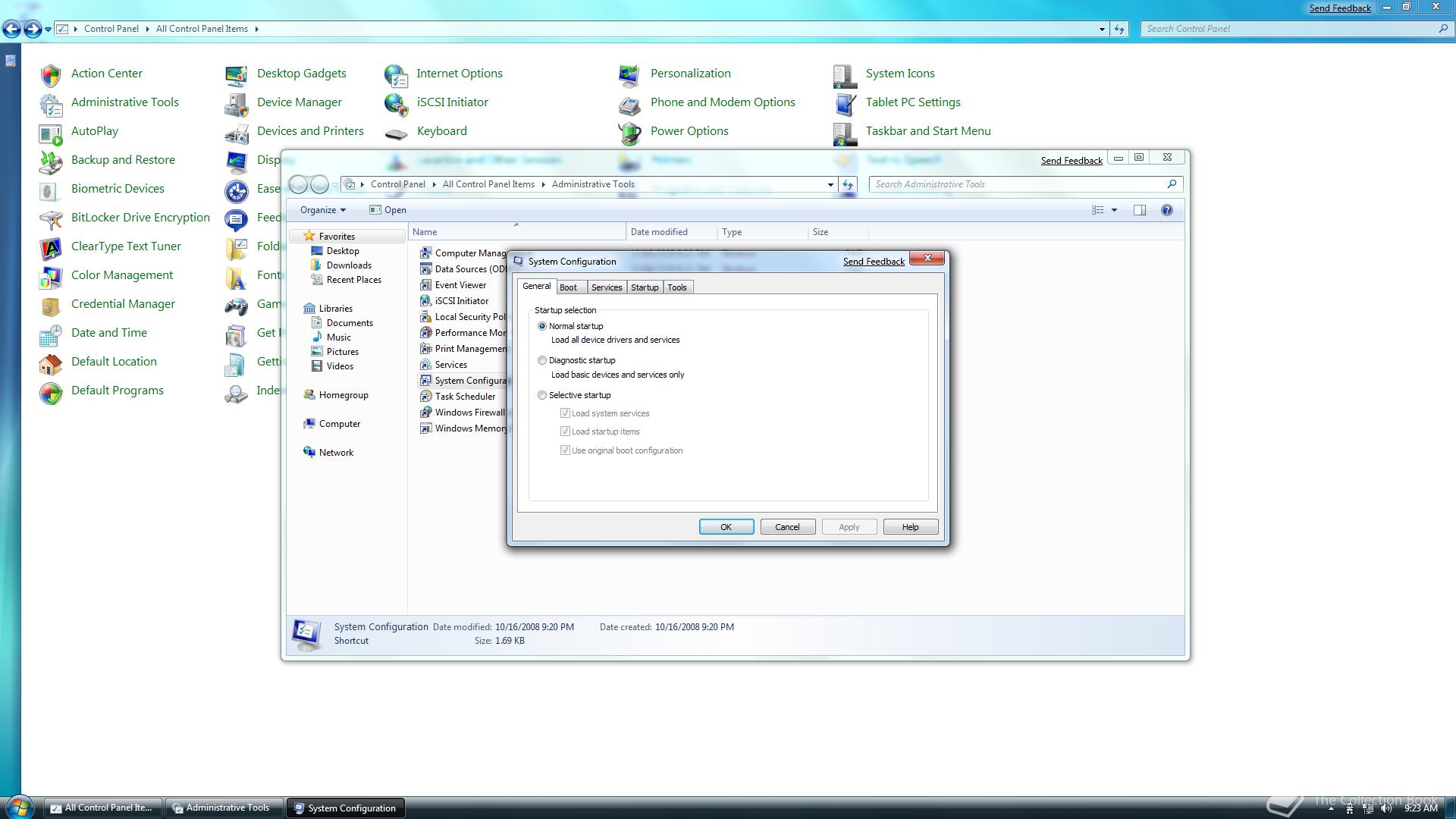Cancel the System Configuration dialog
The height and width of the screenshot is (819, 1456).
787,527
